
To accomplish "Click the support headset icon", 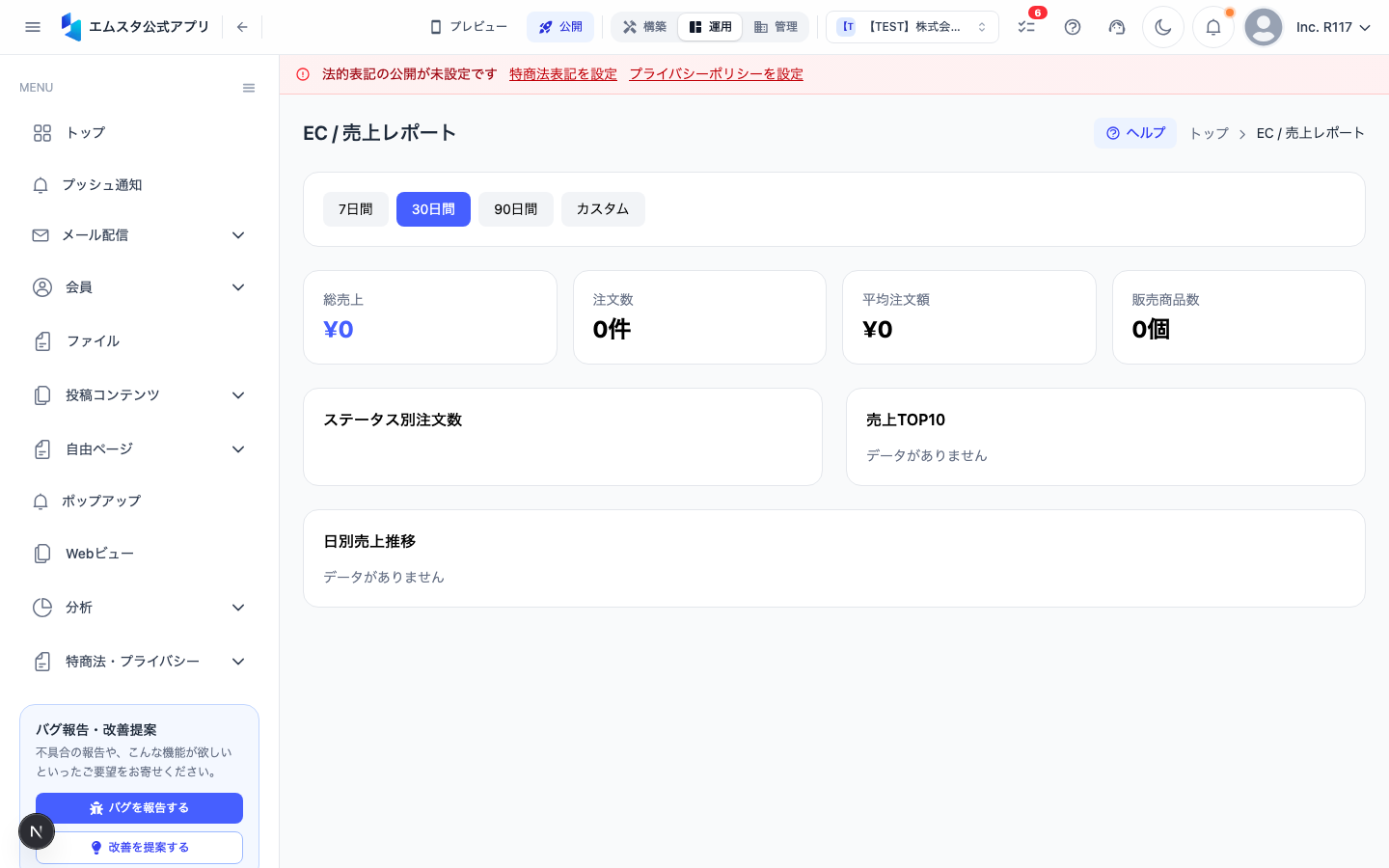I will click(x=1117, y=27).
